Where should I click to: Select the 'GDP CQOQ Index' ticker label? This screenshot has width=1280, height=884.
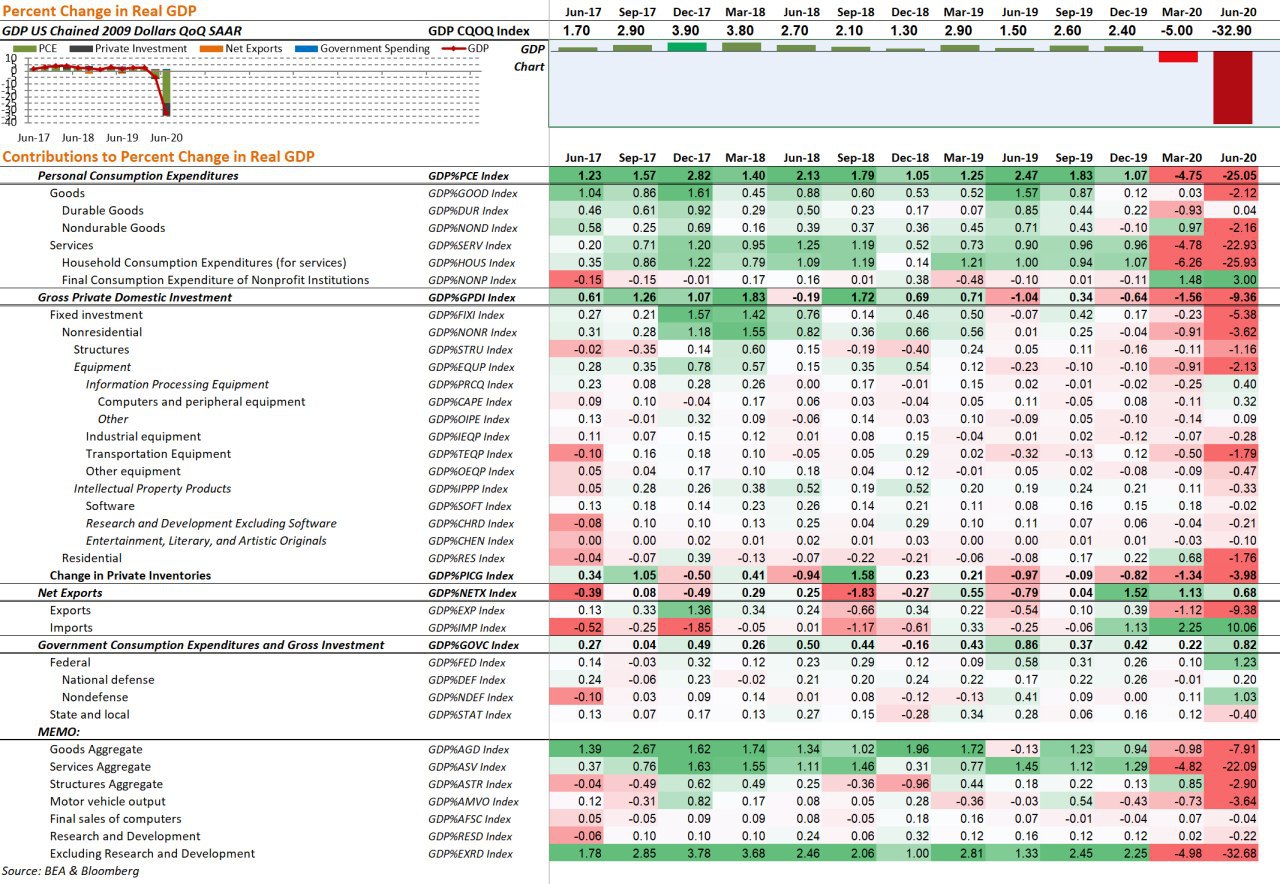click(x=479, y=31)
